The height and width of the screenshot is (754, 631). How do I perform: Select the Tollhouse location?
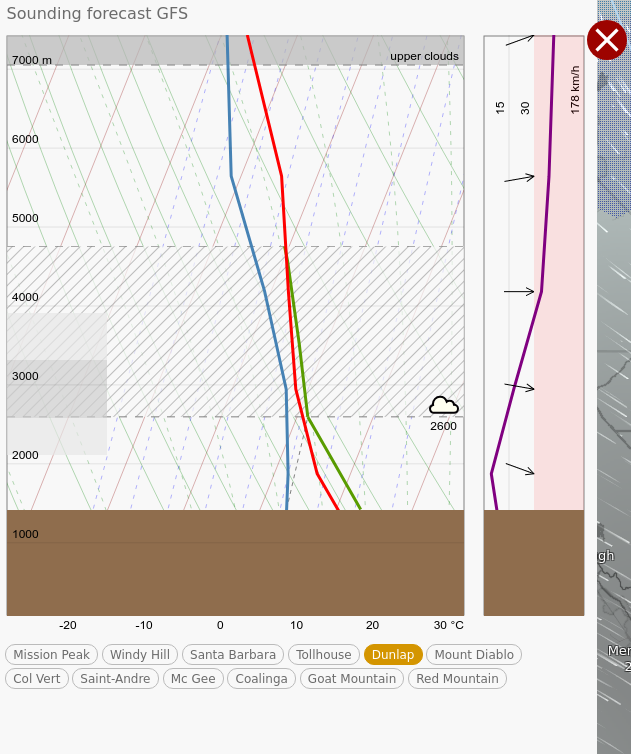click(x=324, y=654)
